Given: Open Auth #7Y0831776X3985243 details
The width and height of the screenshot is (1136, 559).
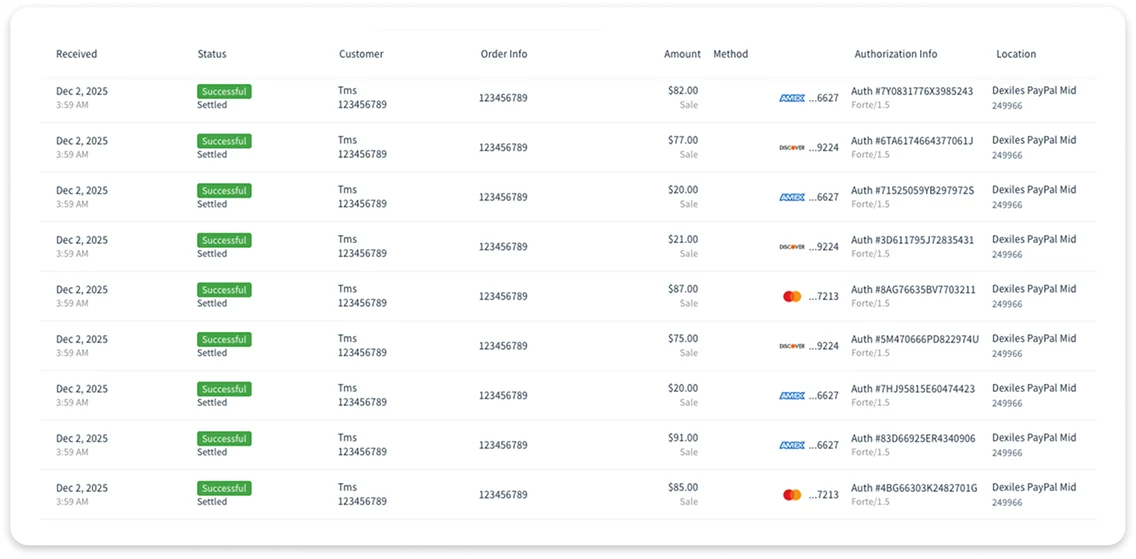Looking at the screenshot, I should tap(912, 91).
